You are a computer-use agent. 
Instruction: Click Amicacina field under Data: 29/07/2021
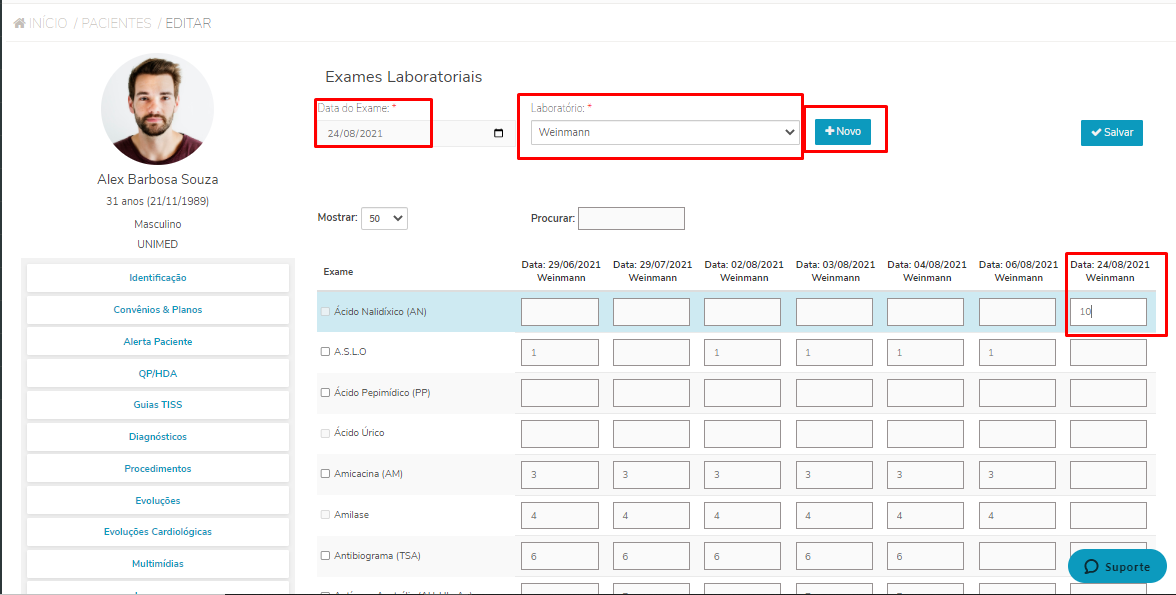pos(651,475)
